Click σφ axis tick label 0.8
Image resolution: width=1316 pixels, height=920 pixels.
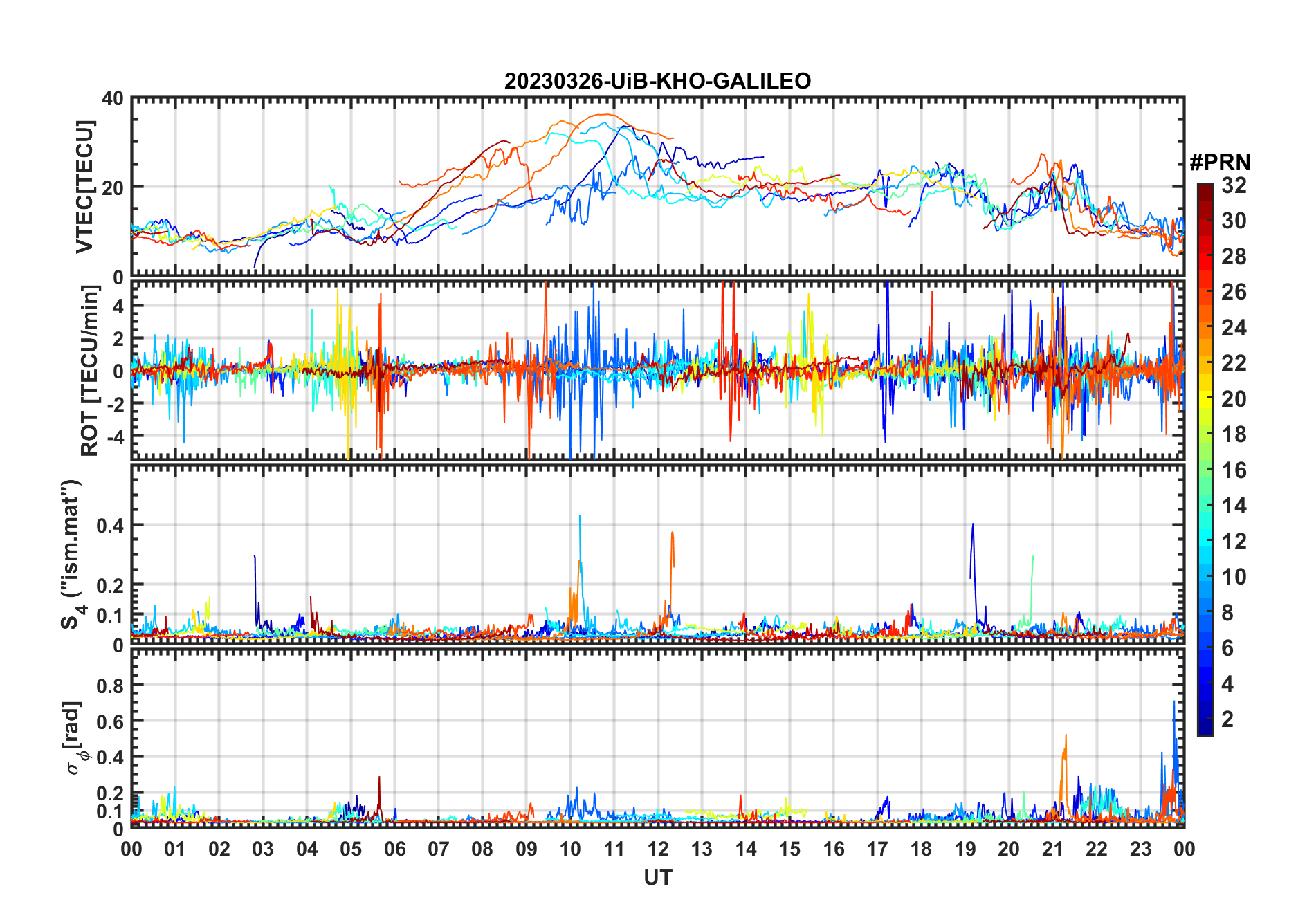click(110, 686)
